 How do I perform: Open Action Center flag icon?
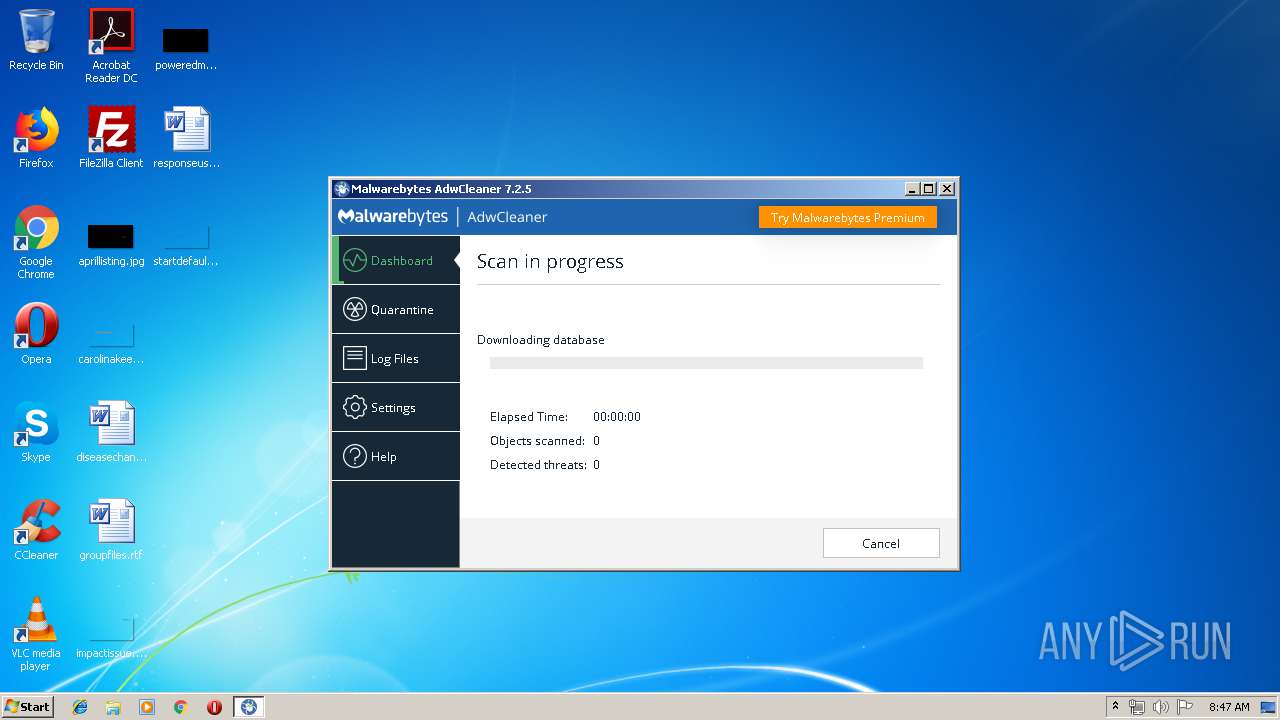pyautogui.click(x=1185, y=707)
